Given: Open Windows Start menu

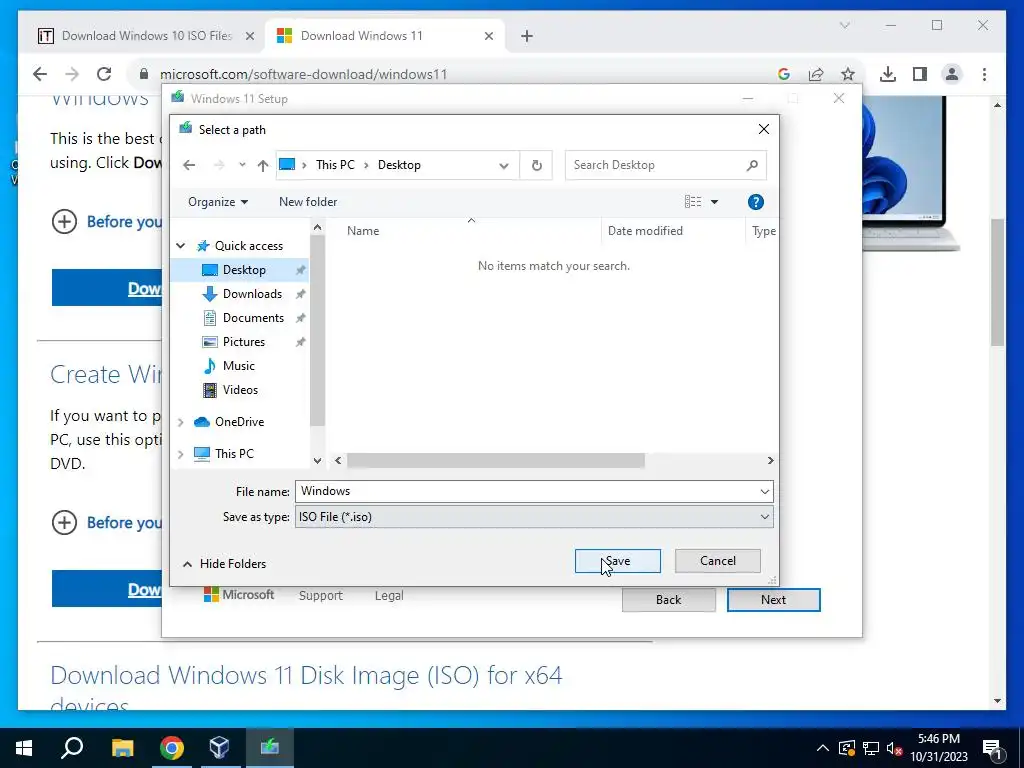Looking at the screenshot, I should (x=24, y=748).
